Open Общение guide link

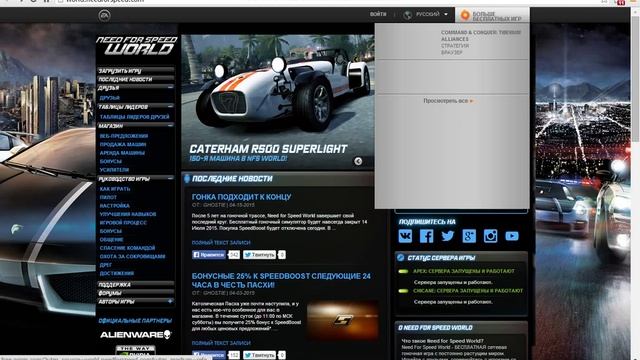tap(111, 240)
